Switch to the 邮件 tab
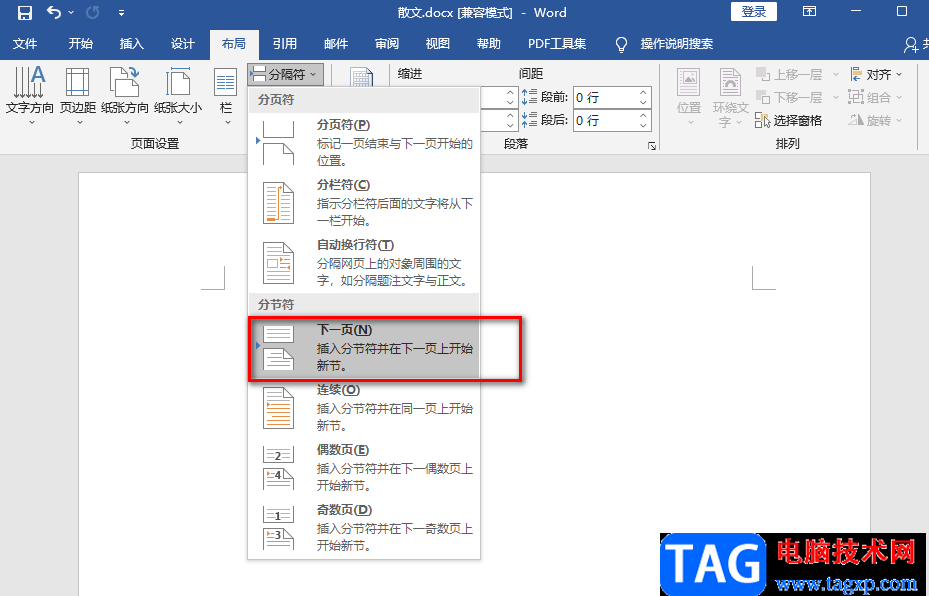This screenshot has width=929, height=596. click(336, 44)
